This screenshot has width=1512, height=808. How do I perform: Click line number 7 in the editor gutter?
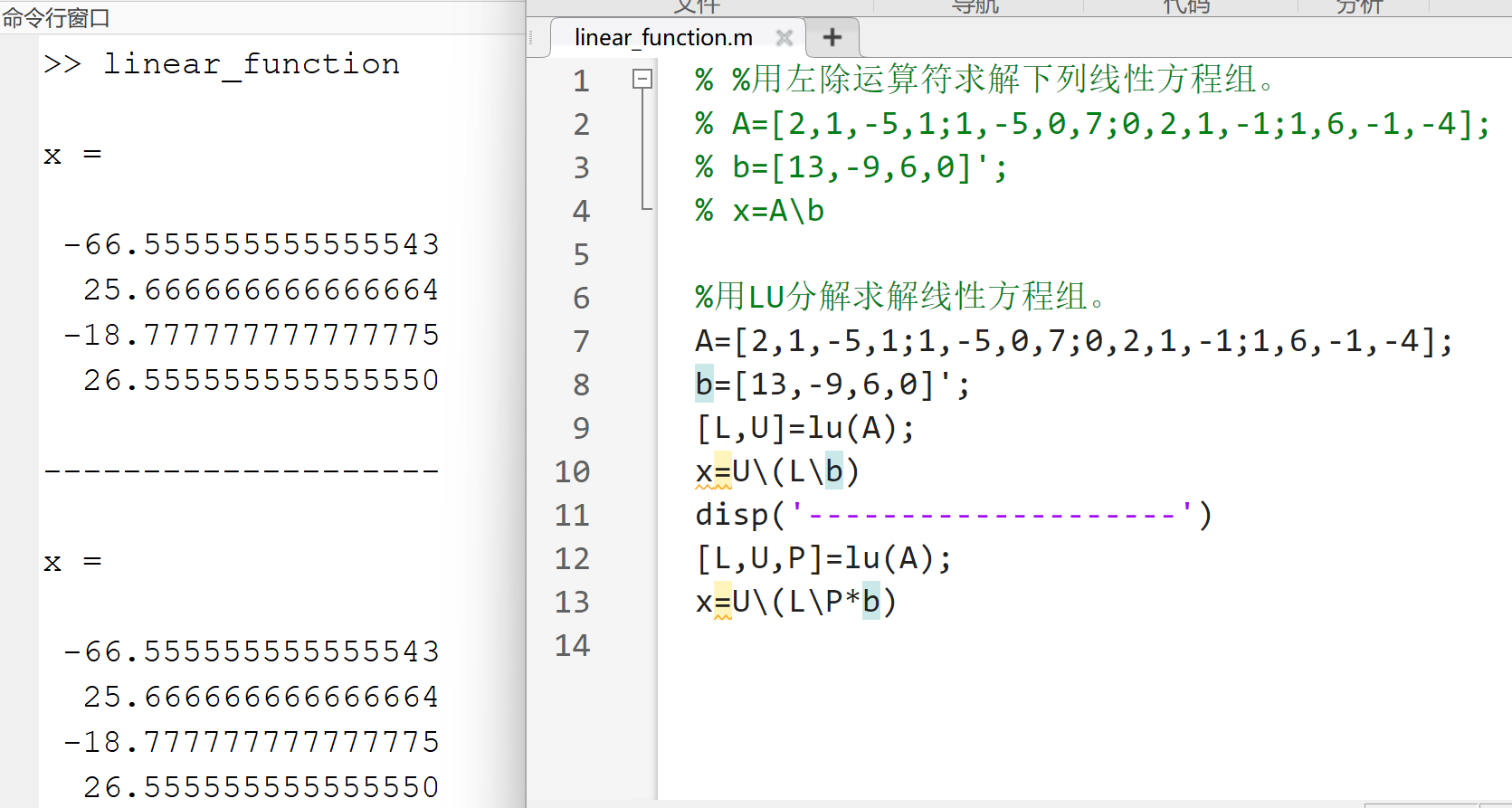tap(581, 342)
